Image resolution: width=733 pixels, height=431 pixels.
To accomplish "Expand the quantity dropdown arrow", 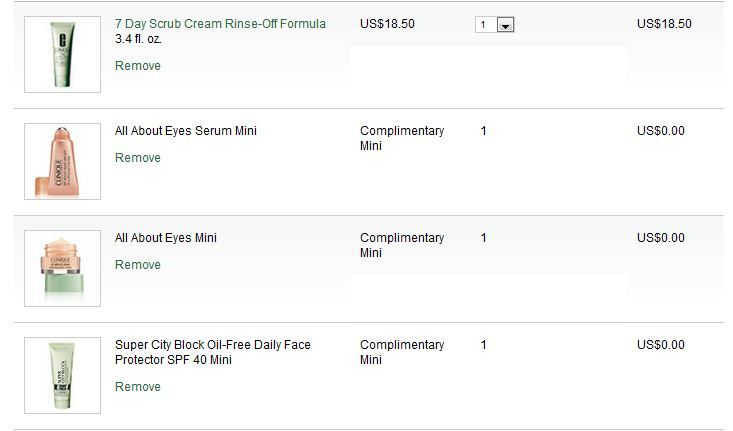I will (x=505, y=25).
